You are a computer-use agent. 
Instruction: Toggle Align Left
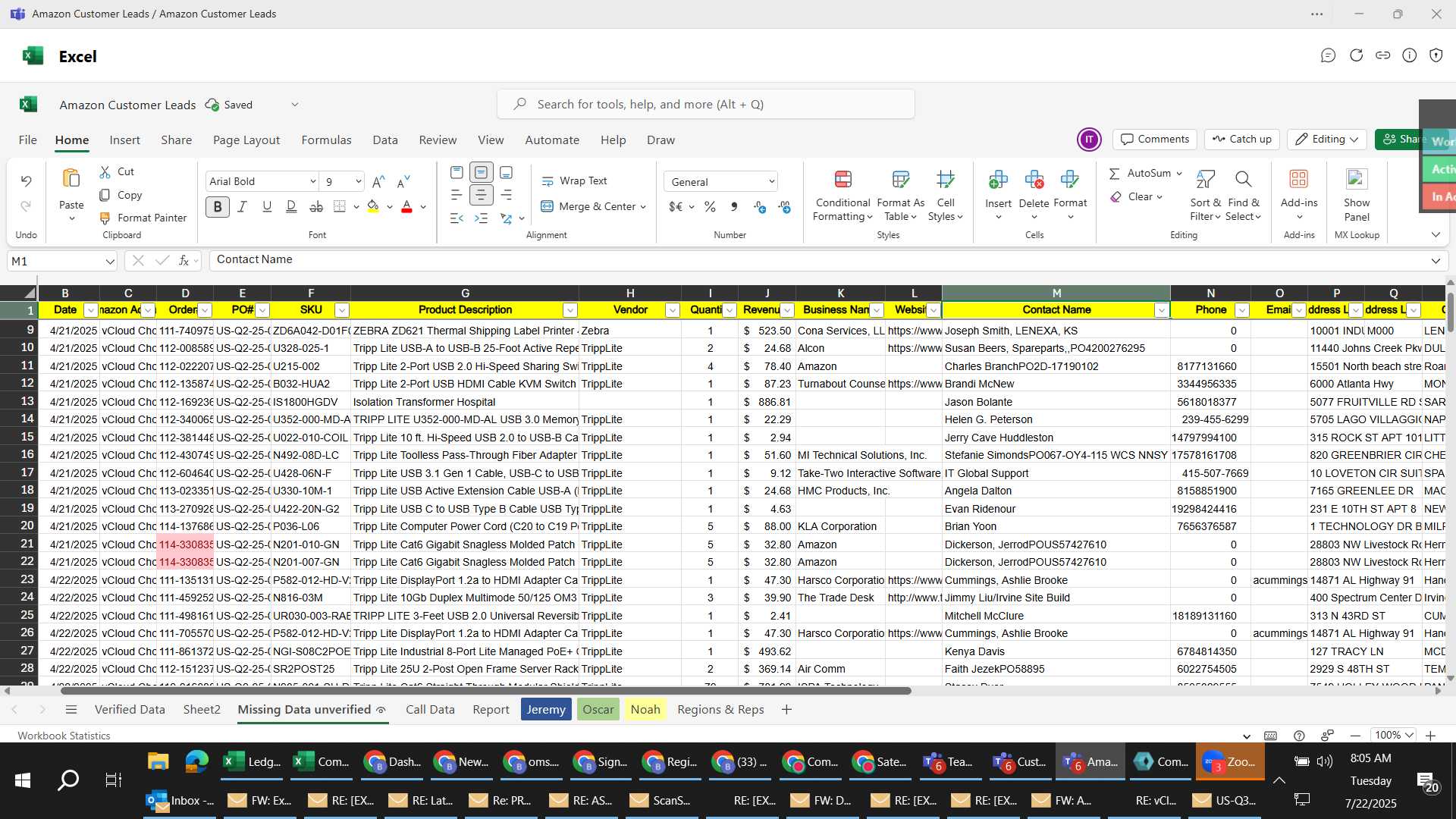coord(457,195)
